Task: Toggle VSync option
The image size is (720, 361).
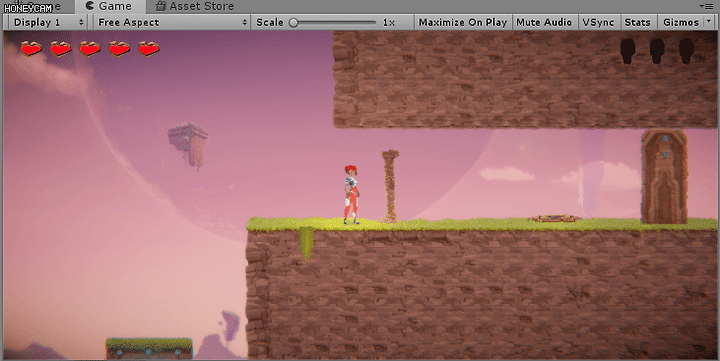Action: pyautogui.click(x=598, y=22)
